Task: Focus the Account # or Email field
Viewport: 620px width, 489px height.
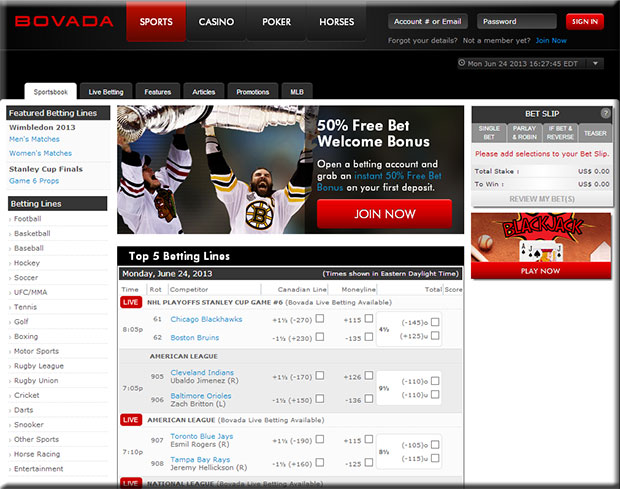Action: coord(427,21)
